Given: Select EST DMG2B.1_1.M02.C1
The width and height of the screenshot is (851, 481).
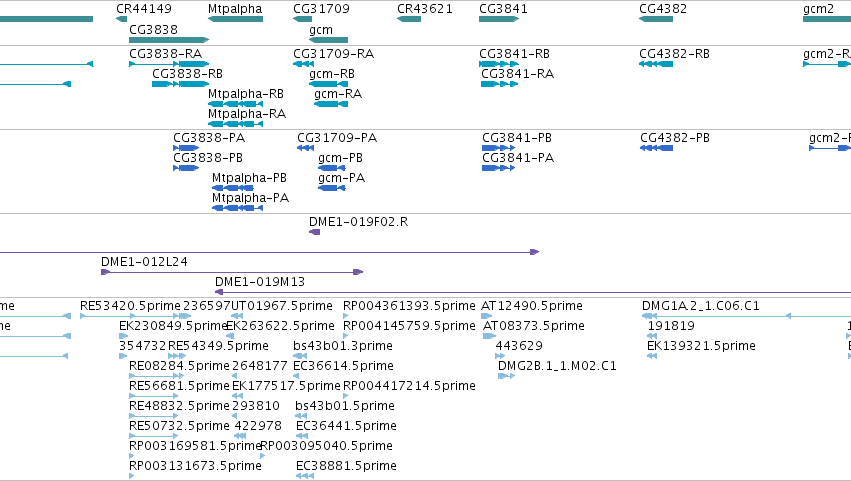Looking at the screenshot, I should pos(557,366).
